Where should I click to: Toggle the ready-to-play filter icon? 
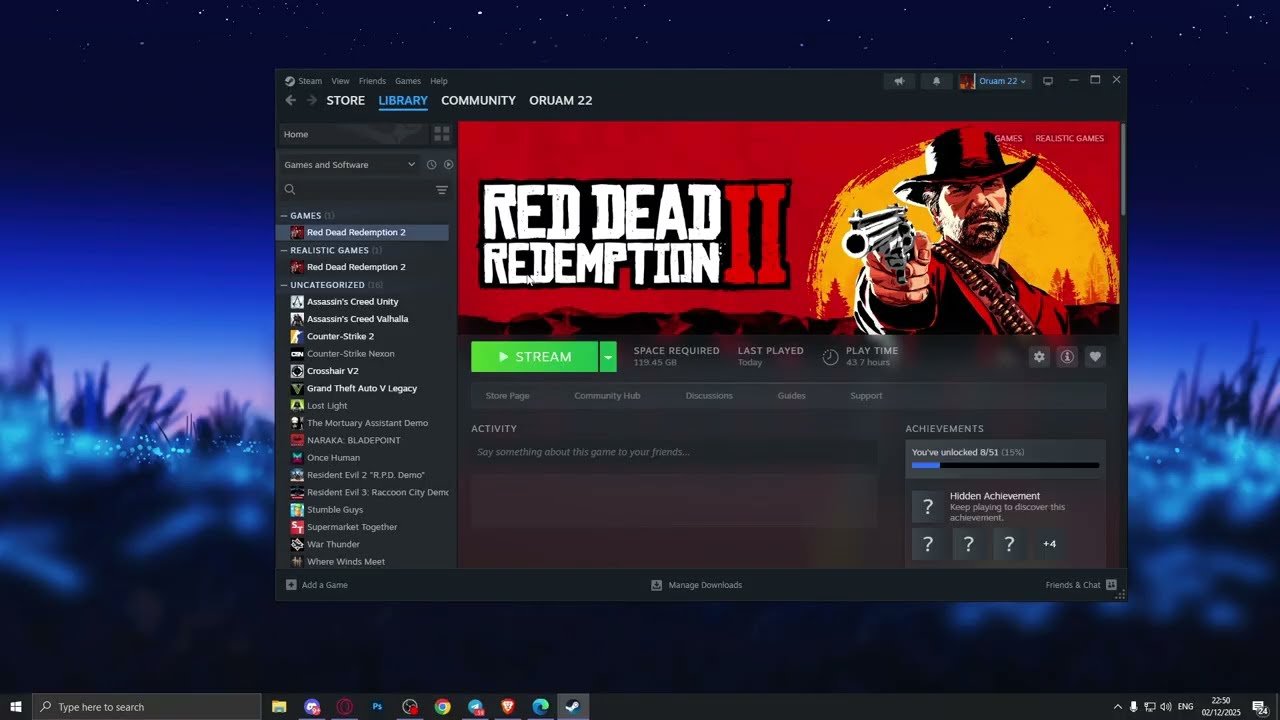[448, 165]
